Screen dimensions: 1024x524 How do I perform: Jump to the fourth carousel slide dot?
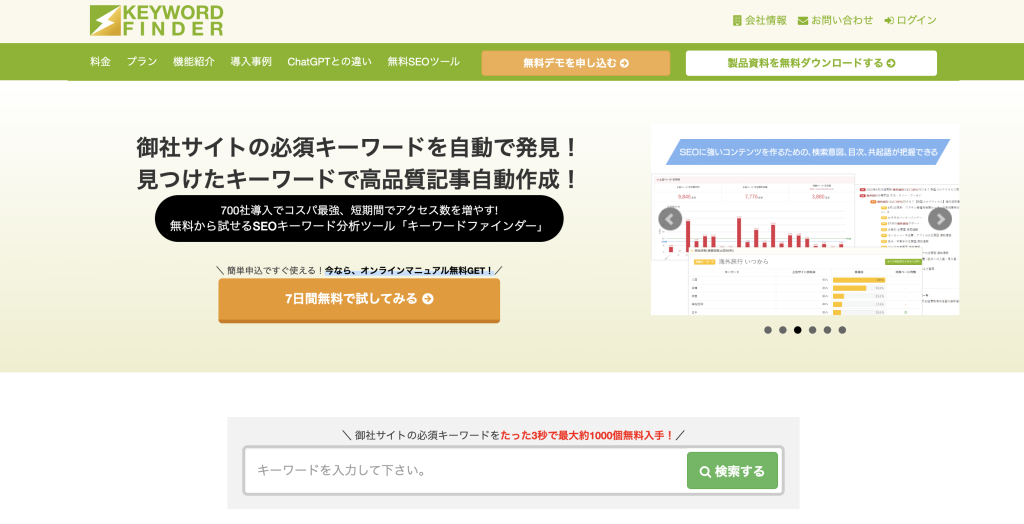pos(812,330)
